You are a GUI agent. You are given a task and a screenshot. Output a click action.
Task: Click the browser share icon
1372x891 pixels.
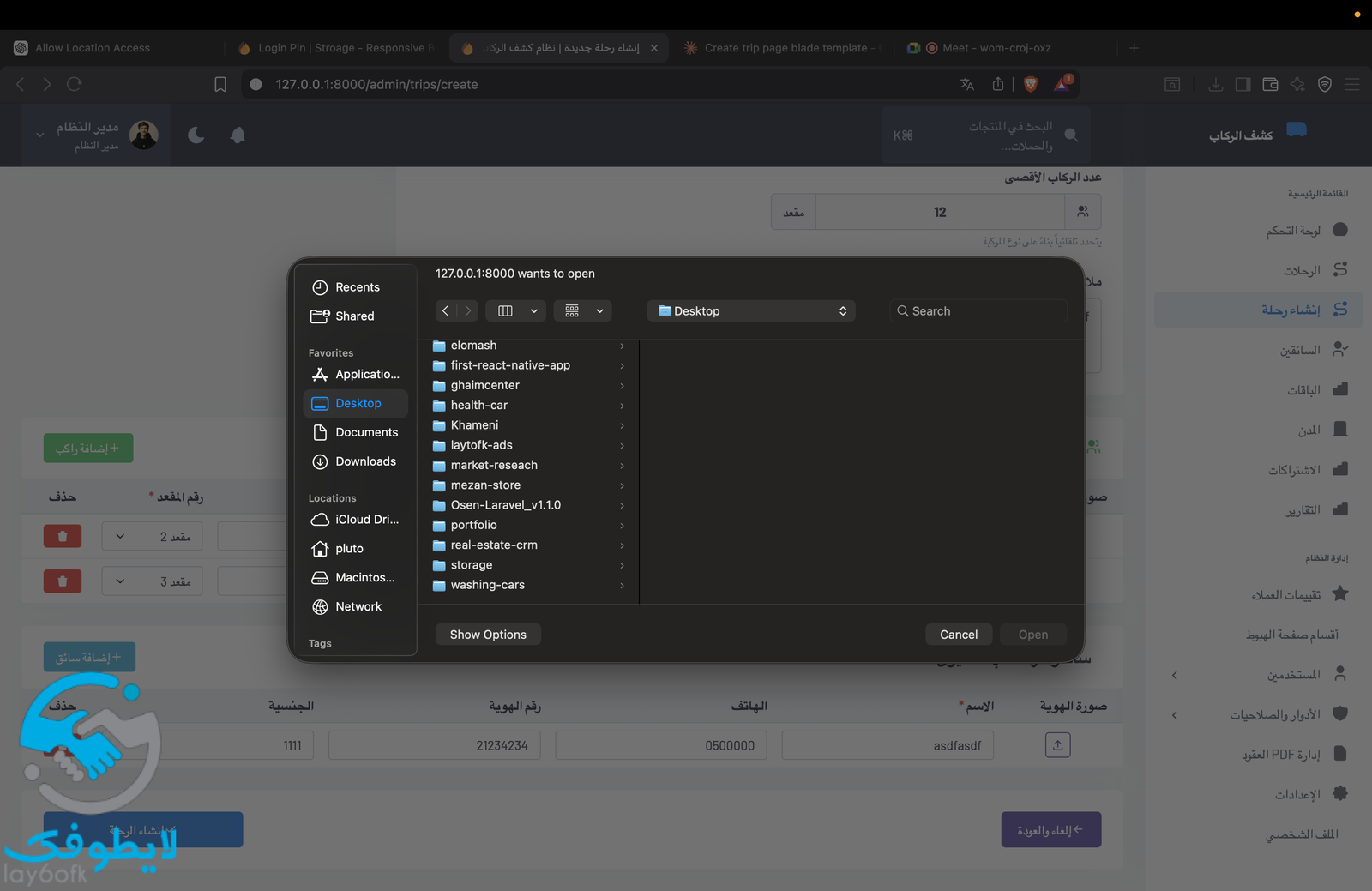[998, 84]
